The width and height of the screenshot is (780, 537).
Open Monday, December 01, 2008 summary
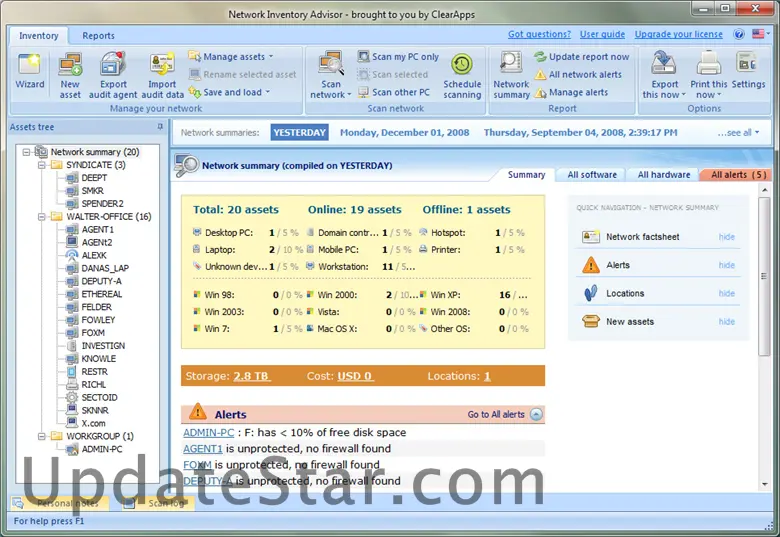pyautogui.click(x=404, y=133)
